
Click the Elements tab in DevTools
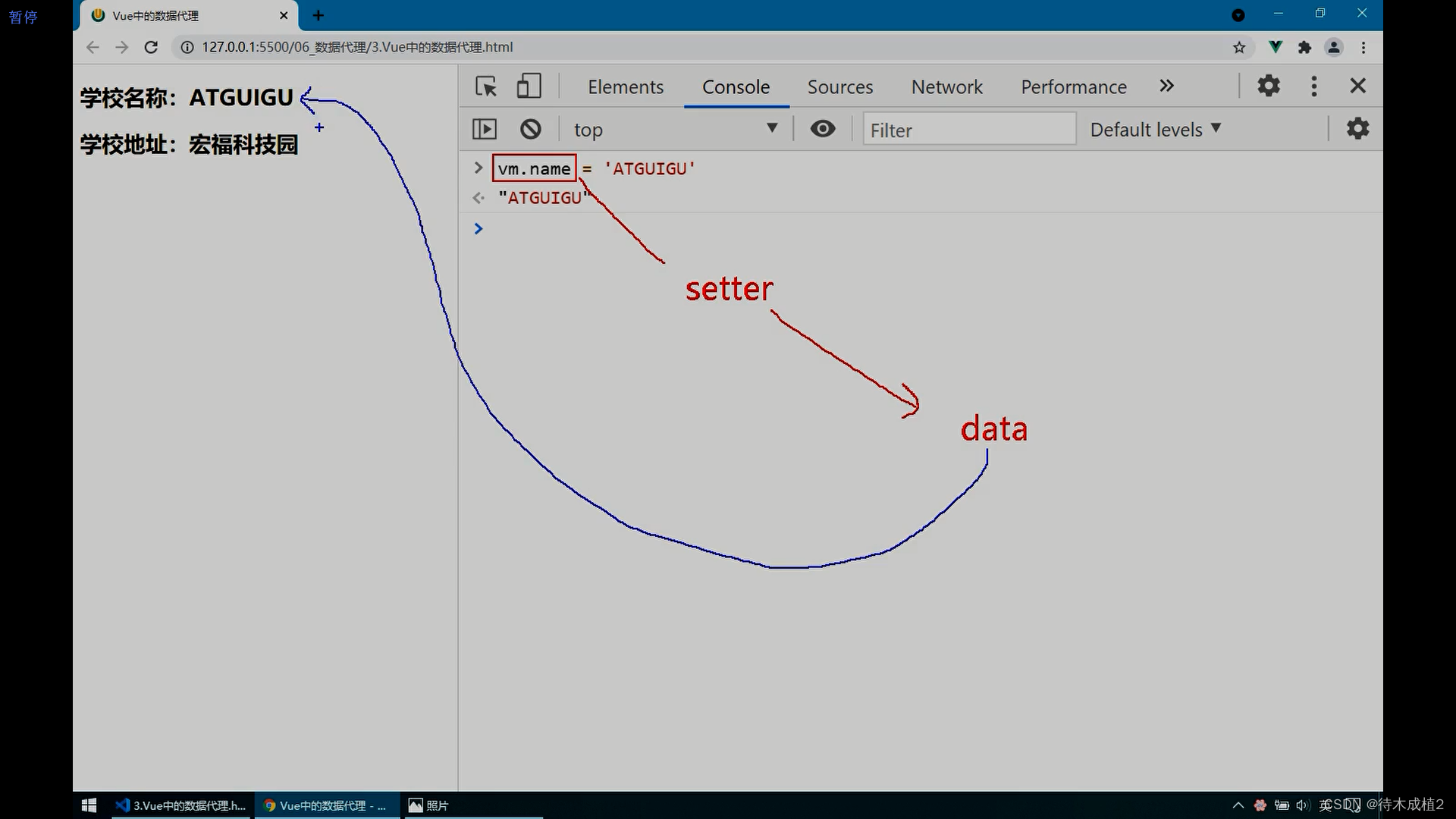626,86
